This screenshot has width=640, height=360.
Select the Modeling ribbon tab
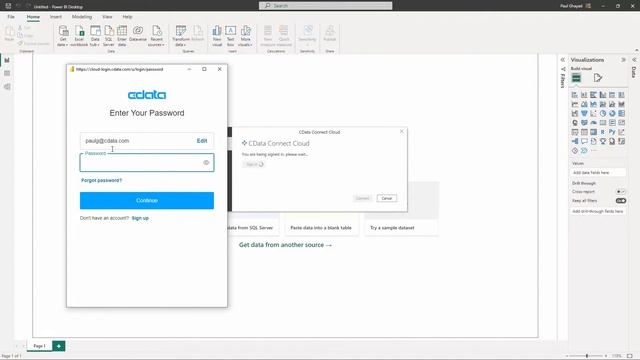click(x=82, y=17)
